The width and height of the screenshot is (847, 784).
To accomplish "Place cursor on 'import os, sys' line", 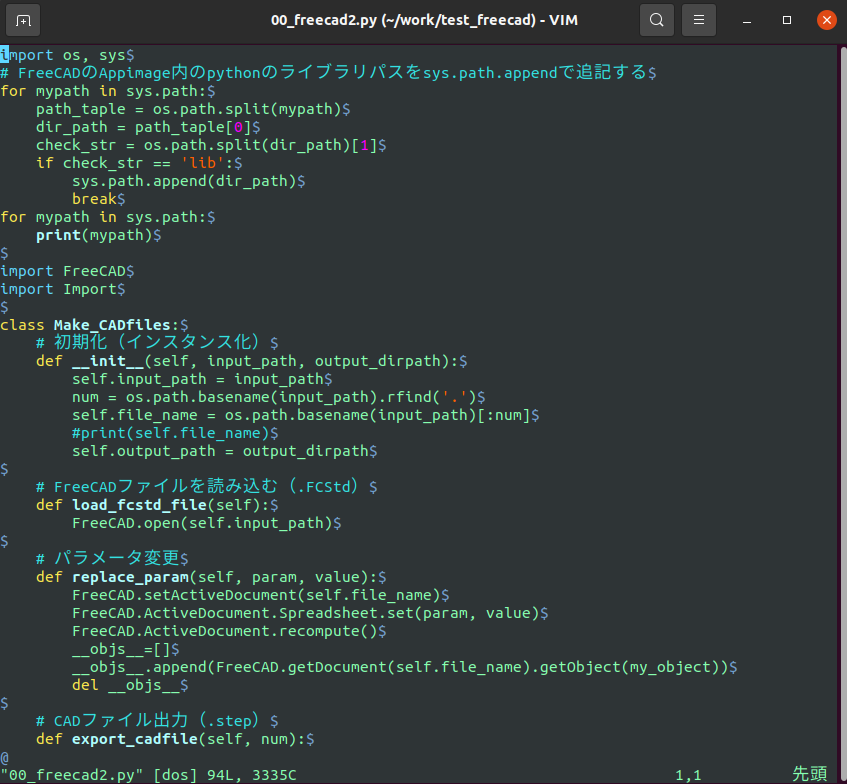I will tap(67, 55).
